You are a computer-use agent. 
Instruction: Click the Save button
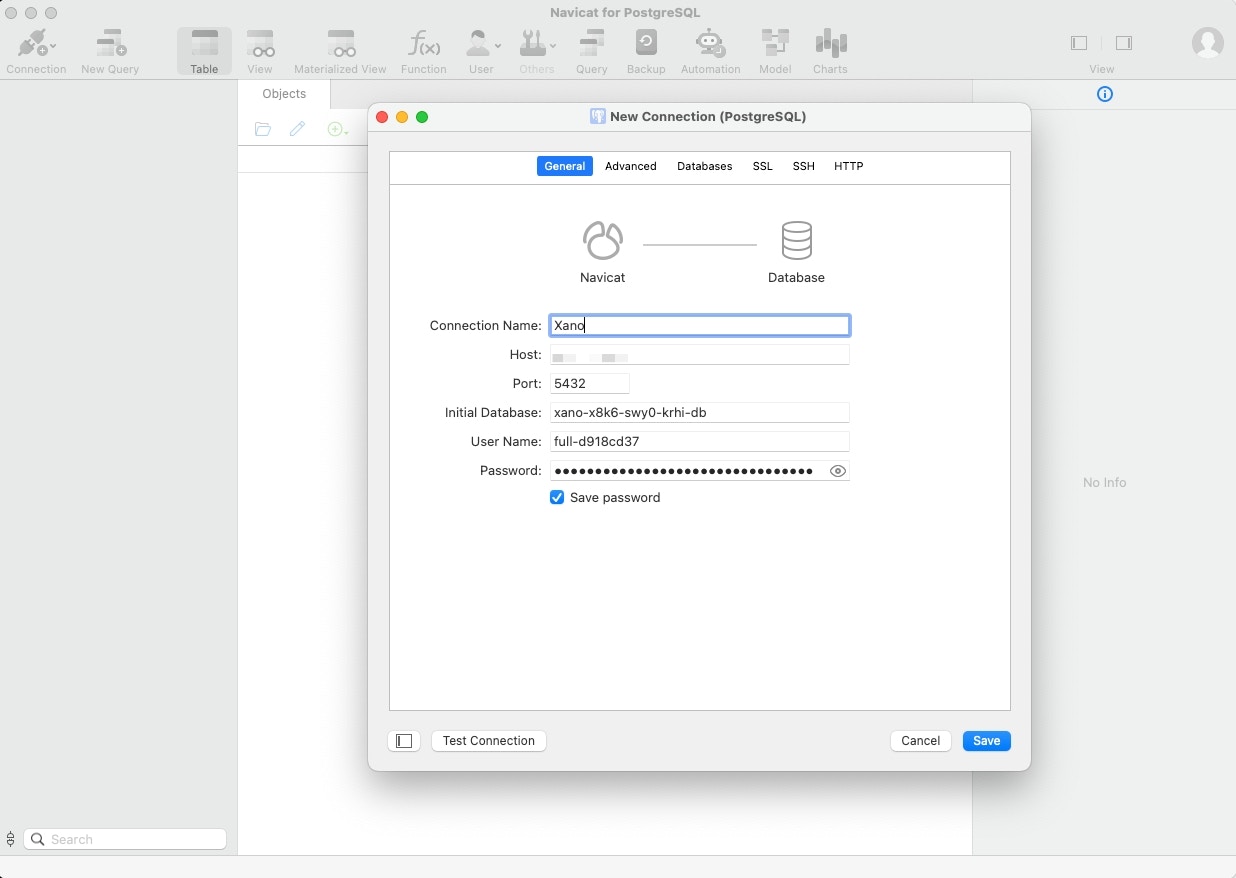pyautogui.click(x=987, y=741)
